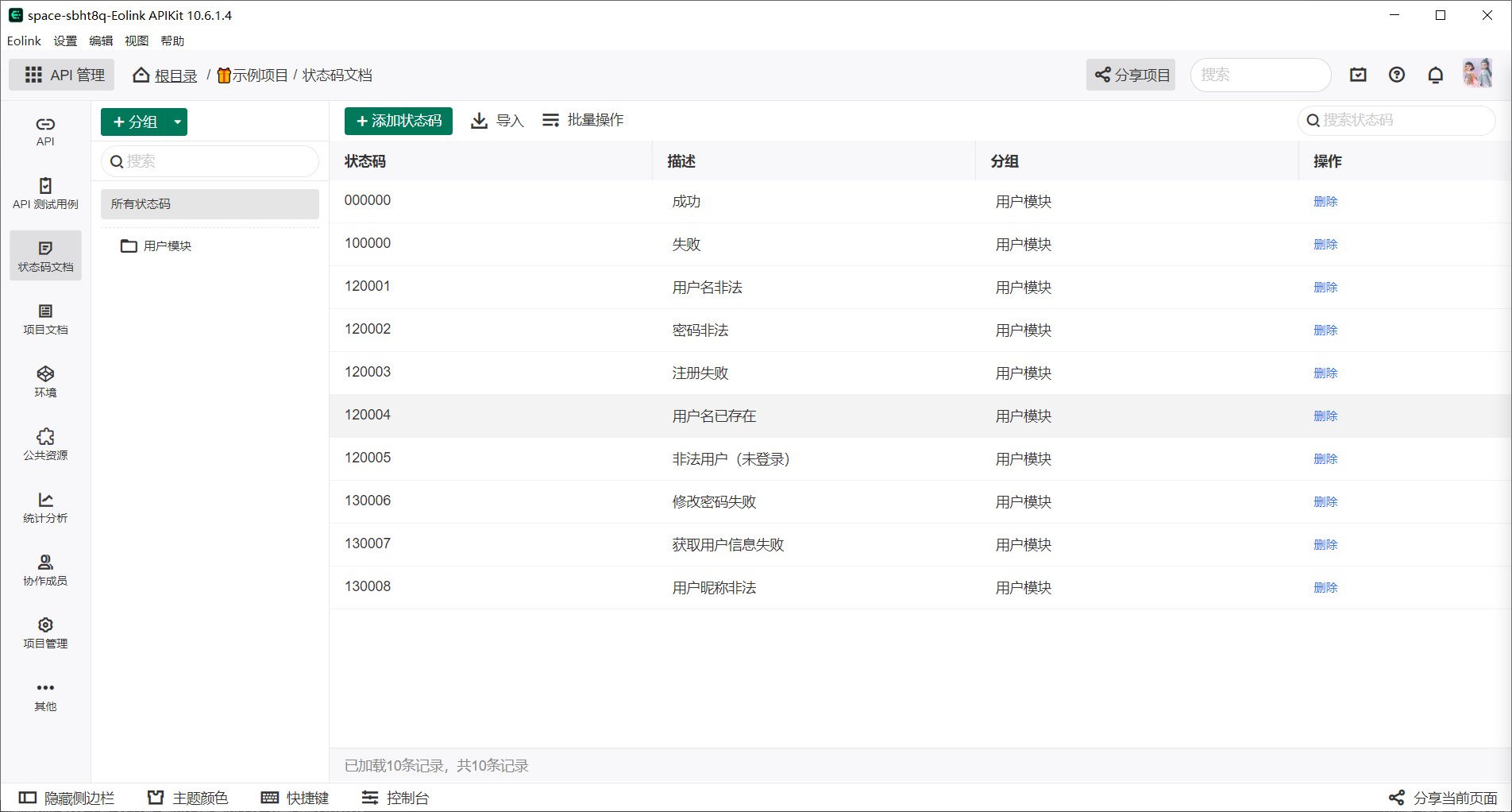Expand the 分组 dropdown arrow
The image size is (1512, 812).
(178, 122)
